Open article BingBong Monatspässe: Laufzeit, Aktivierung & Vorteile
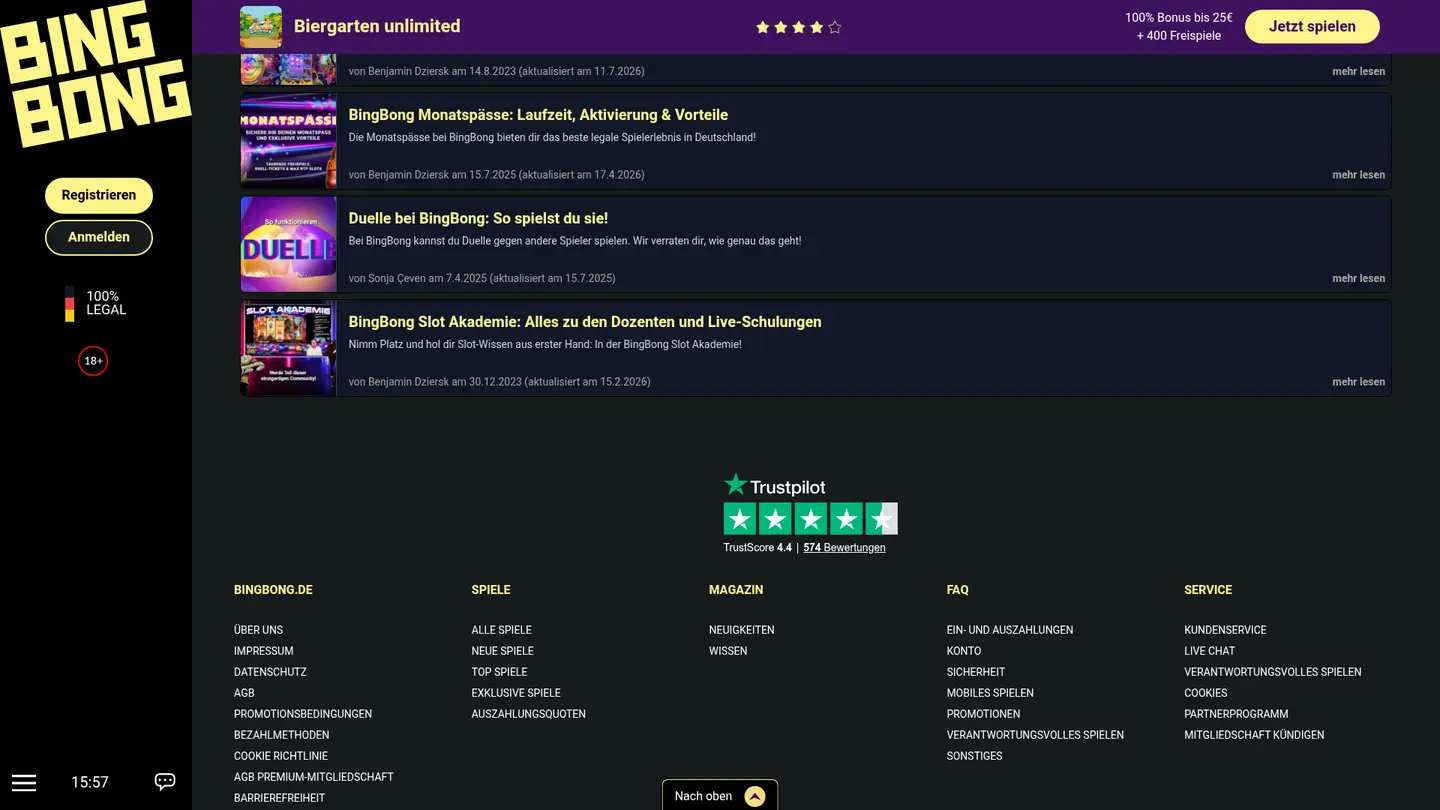This screenshot has height=810, width=1440. tap(538, 115)
